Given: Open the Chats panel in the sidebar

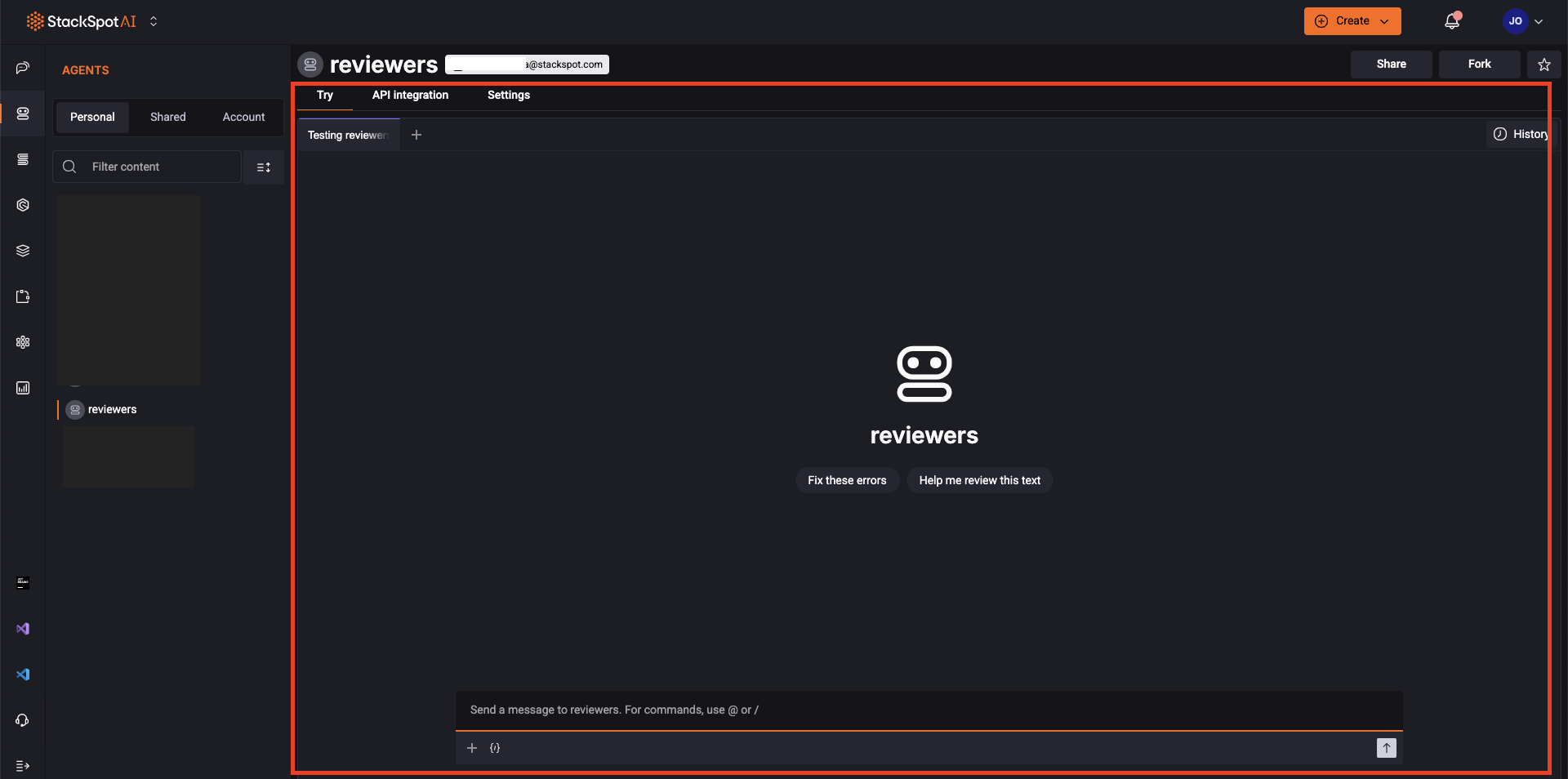Looking at the screenshot, I should pos(23,69).
